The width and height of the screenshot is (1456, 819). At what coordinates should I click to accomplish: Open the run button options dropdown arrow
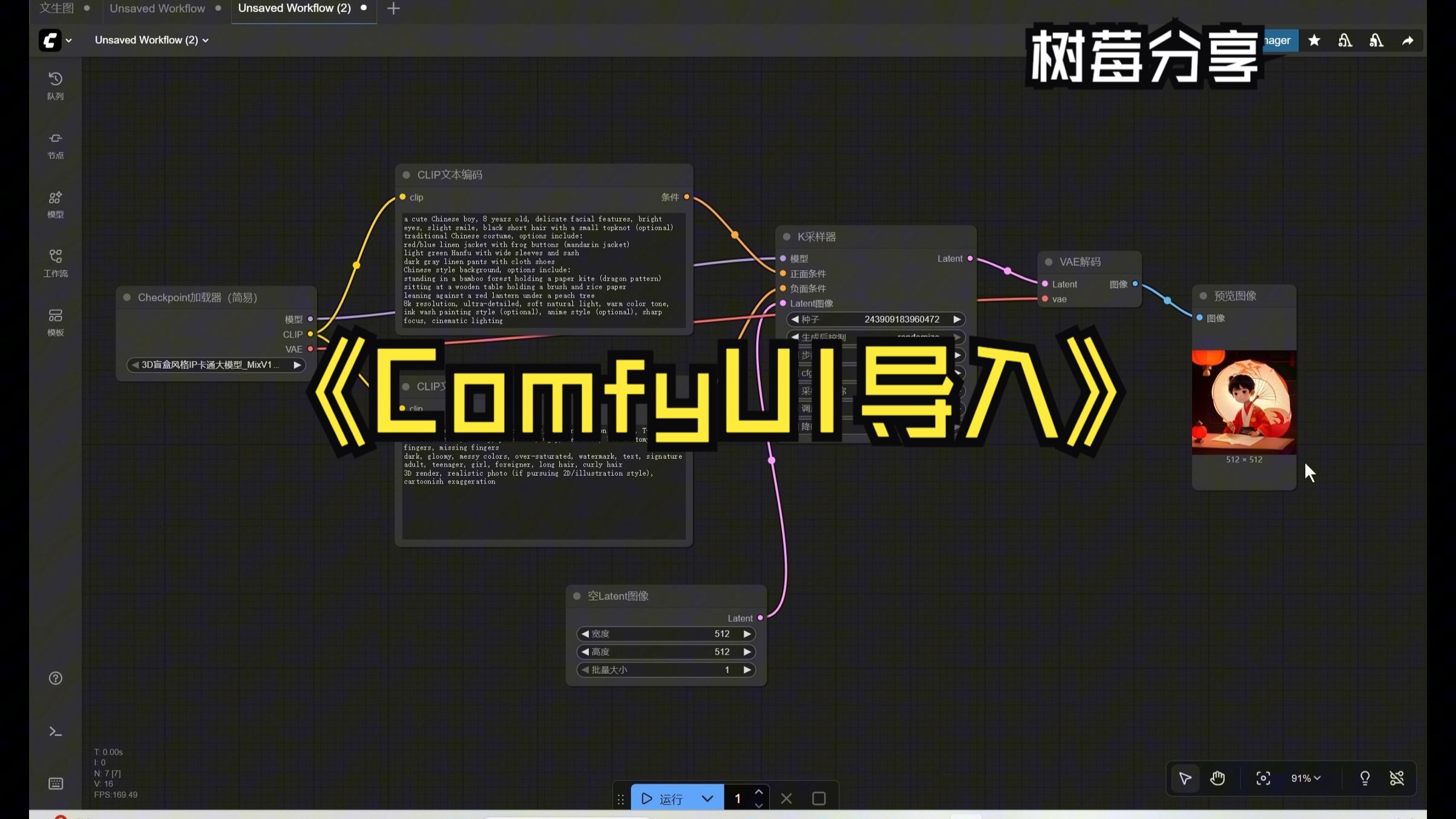click(x=707, y=798)
